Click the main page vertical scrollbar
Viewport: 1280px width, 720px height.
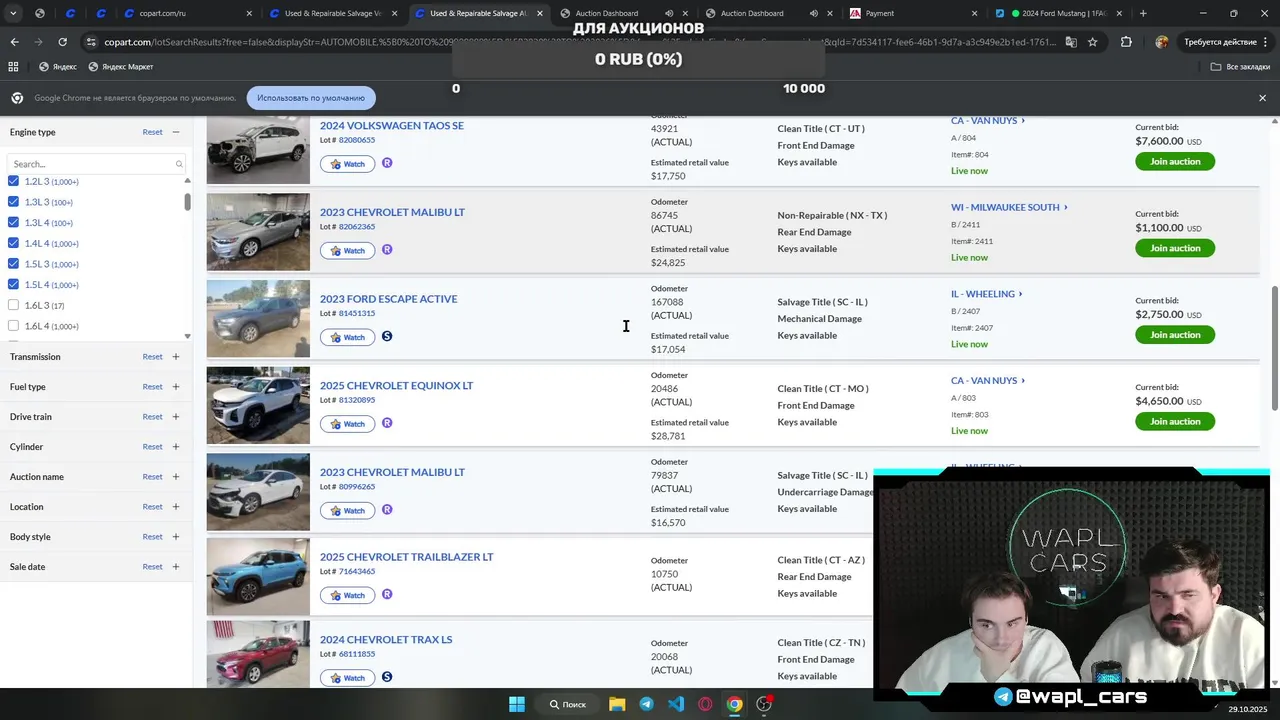1274,348
